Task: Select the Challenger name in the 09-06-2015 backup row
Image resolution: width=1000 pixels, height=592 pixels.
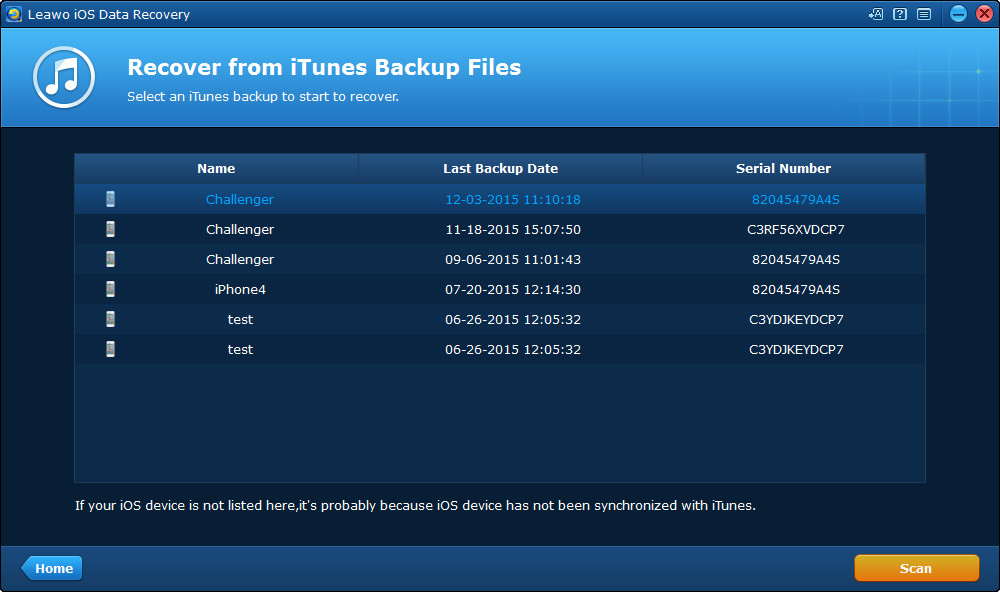Action: click(x=240, y=259)
